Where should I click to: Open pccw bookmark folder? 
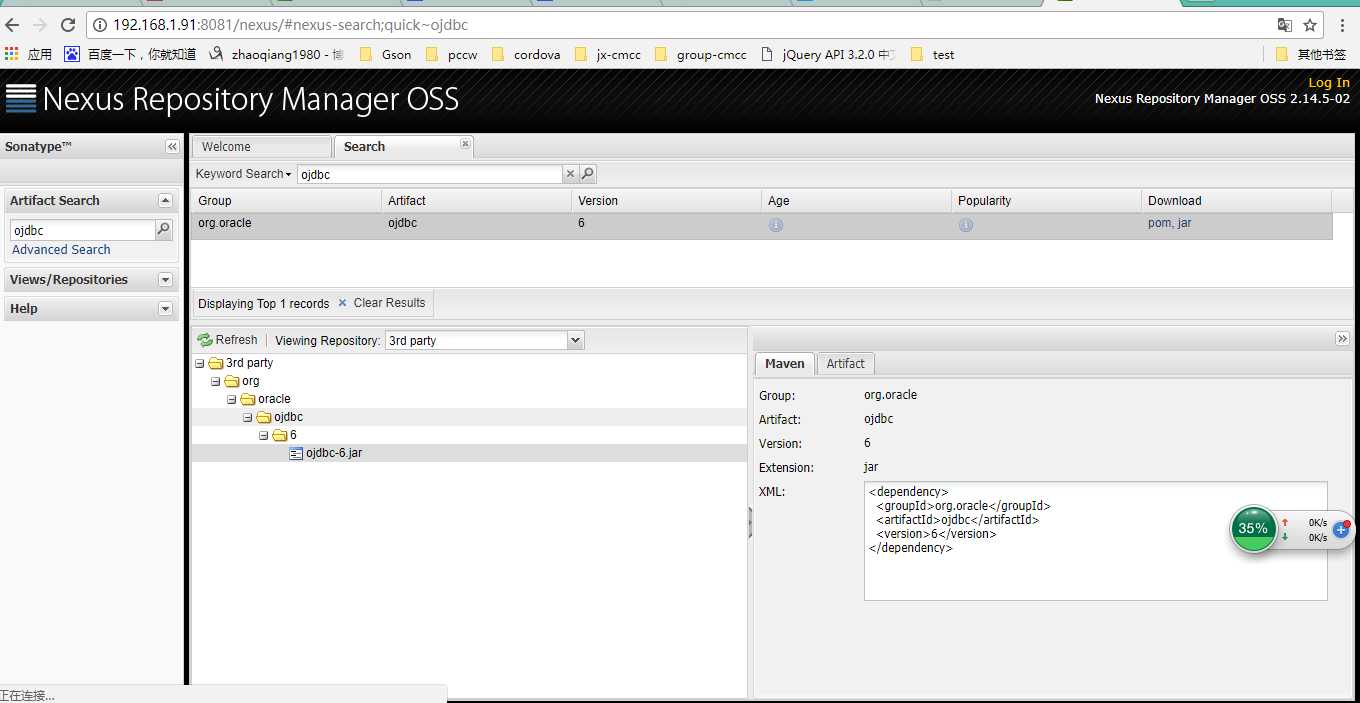click(451, 54)
